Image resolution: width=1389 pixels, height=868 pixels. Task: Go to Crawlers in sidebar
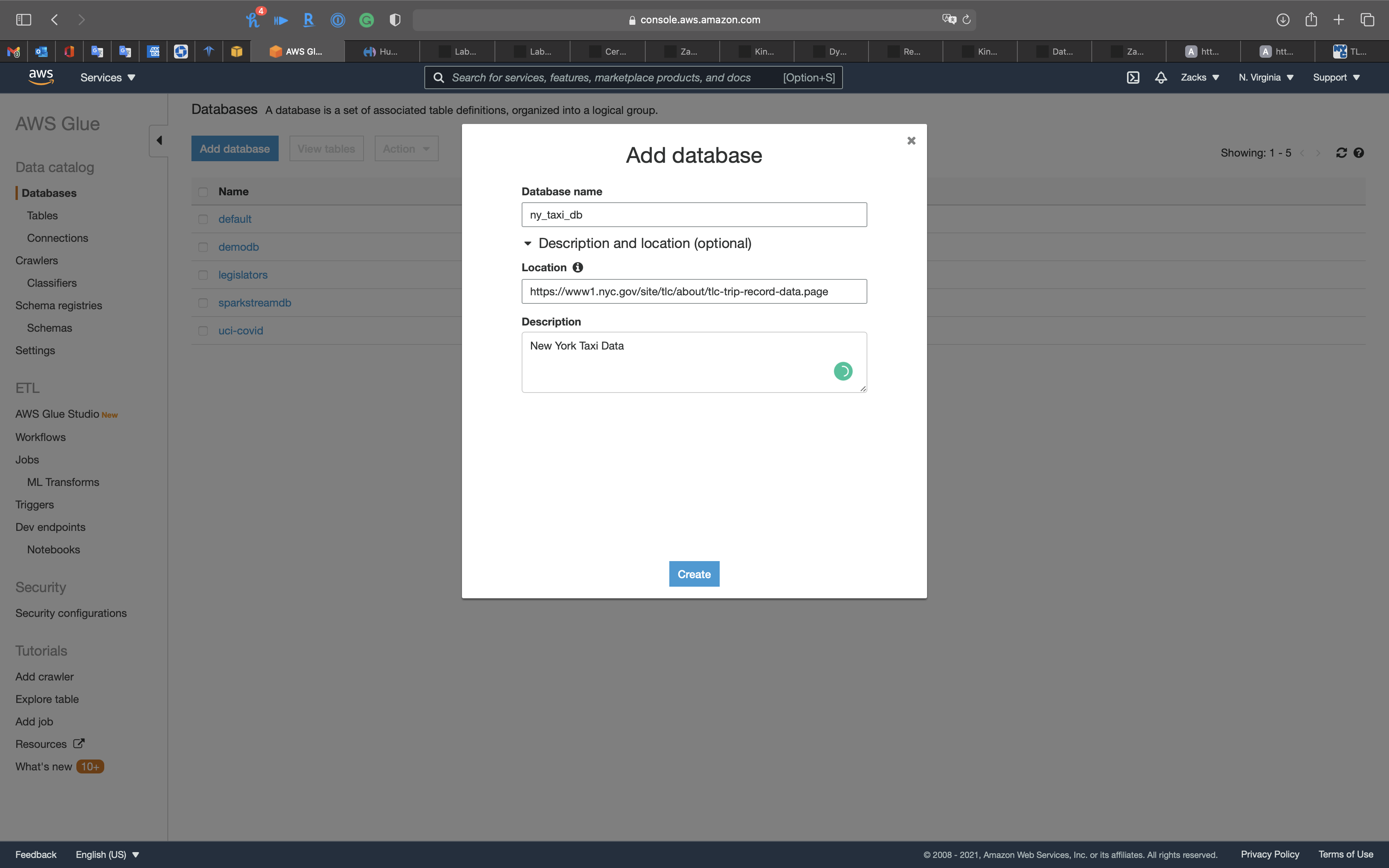pos(37,261)
